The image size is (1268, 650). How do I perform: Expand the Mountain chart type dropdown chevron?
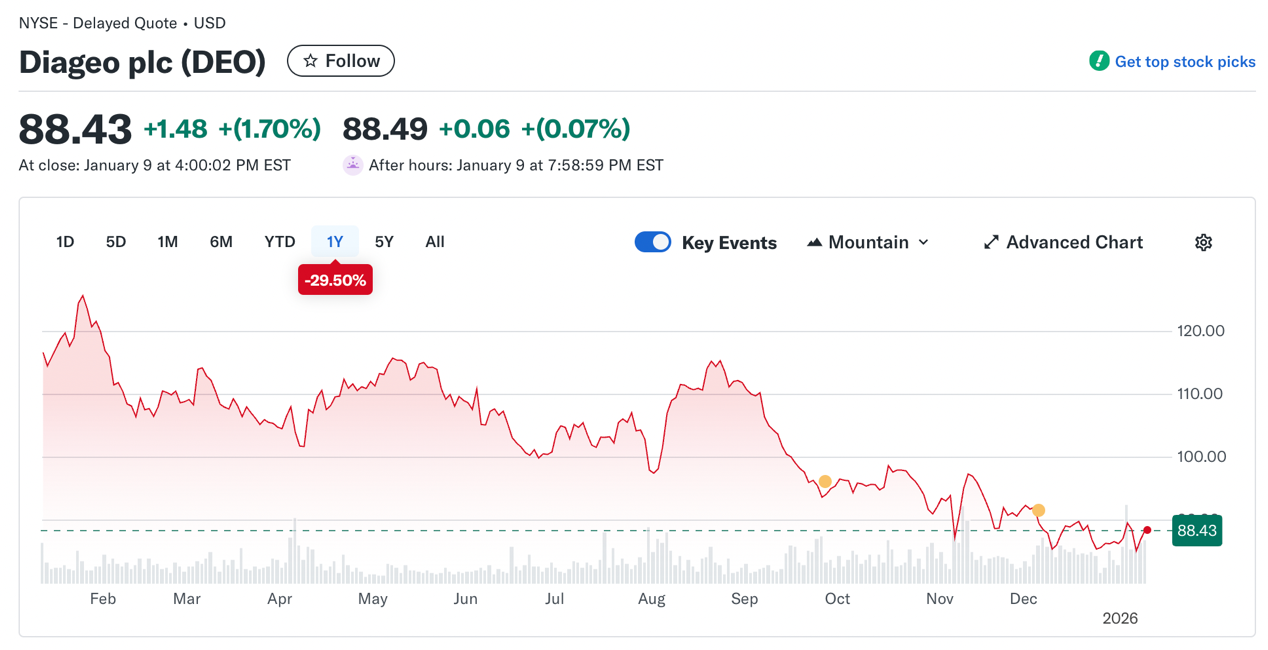[x=923, y=243]
